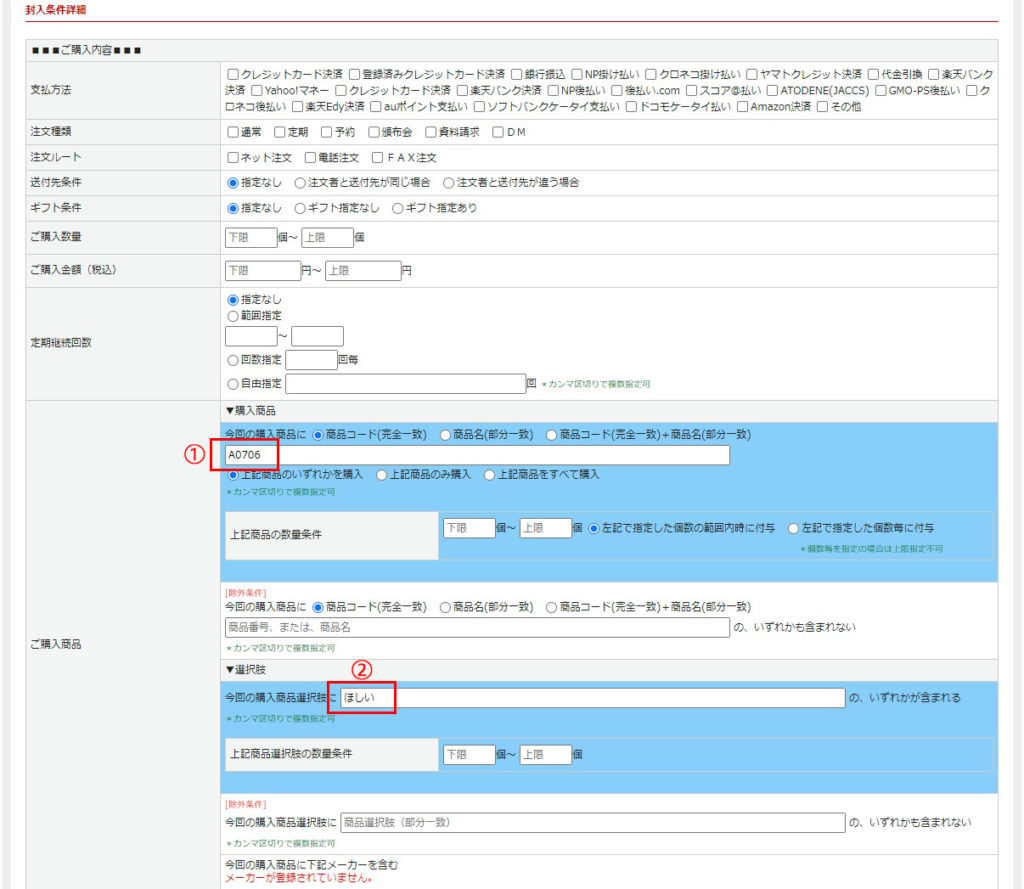Click the ご購入金額 下限 yen field
This screenshot has width=1024, height=889.
click(263, 270)
